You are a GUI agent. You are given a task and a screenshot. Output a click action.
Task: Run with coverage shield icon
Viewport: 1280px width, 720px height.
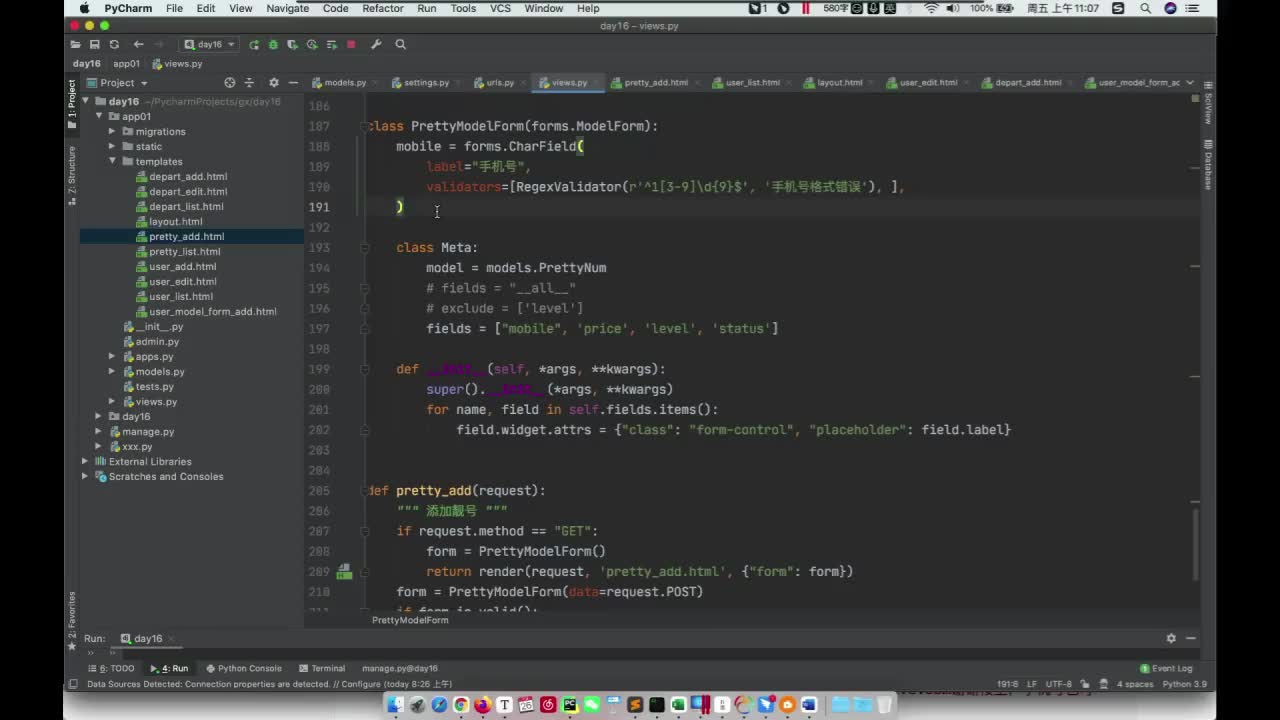(x=292, y=45)
